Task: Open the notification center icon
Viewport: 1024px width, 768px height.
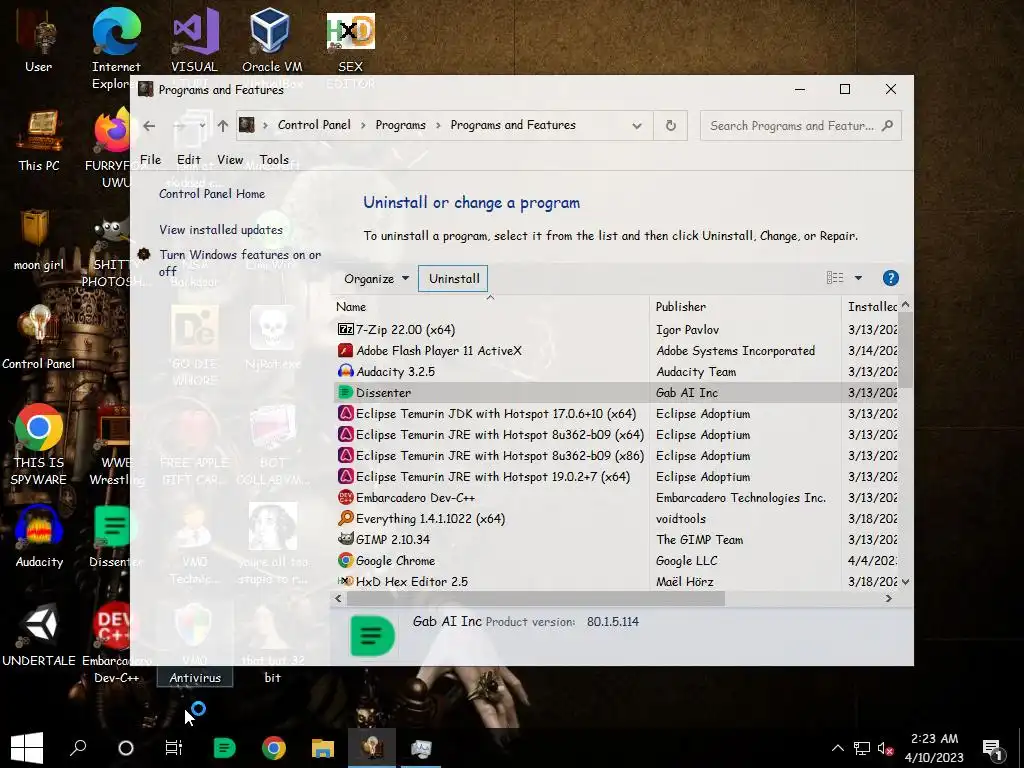Action: (x=992, y=748)
